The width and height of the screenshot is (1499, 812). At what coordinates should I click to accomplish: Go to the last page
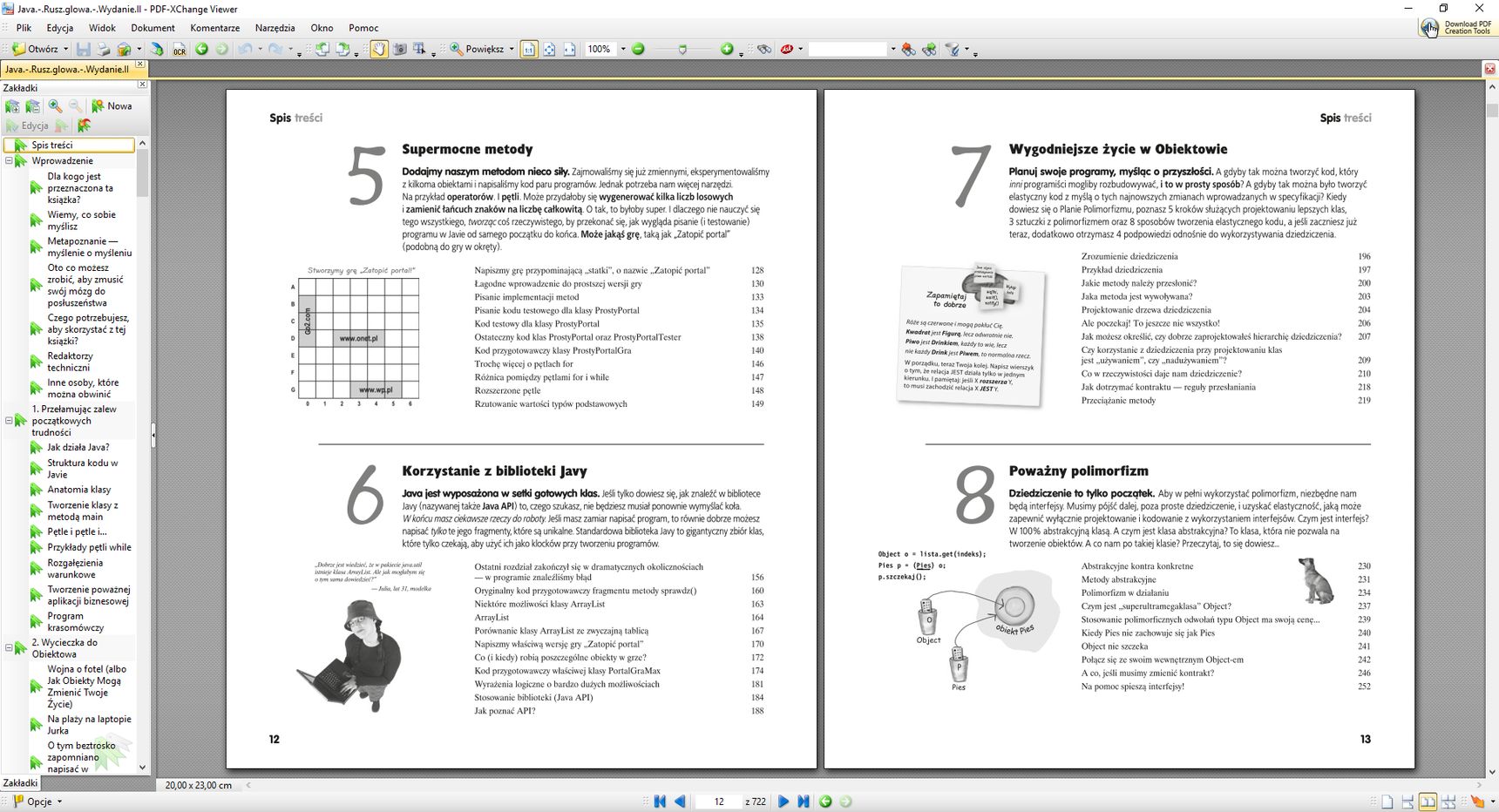tap(804, 802)
